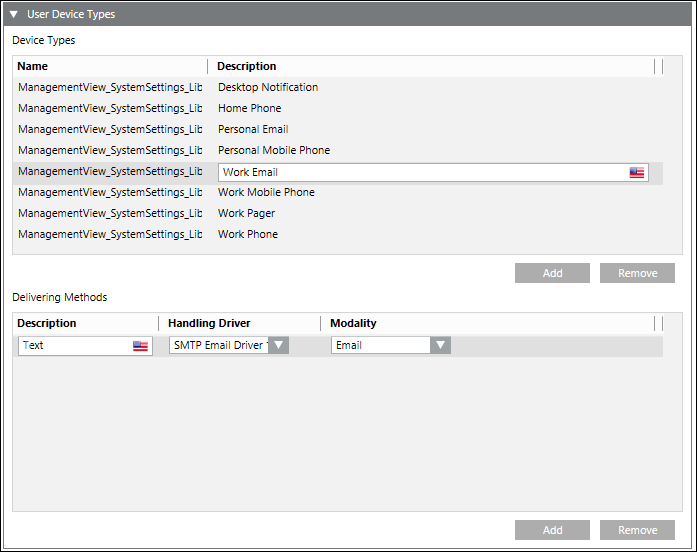The image size is (697, 552).
Task: Open the Email modality dropdown
Action: click(440, 345)
